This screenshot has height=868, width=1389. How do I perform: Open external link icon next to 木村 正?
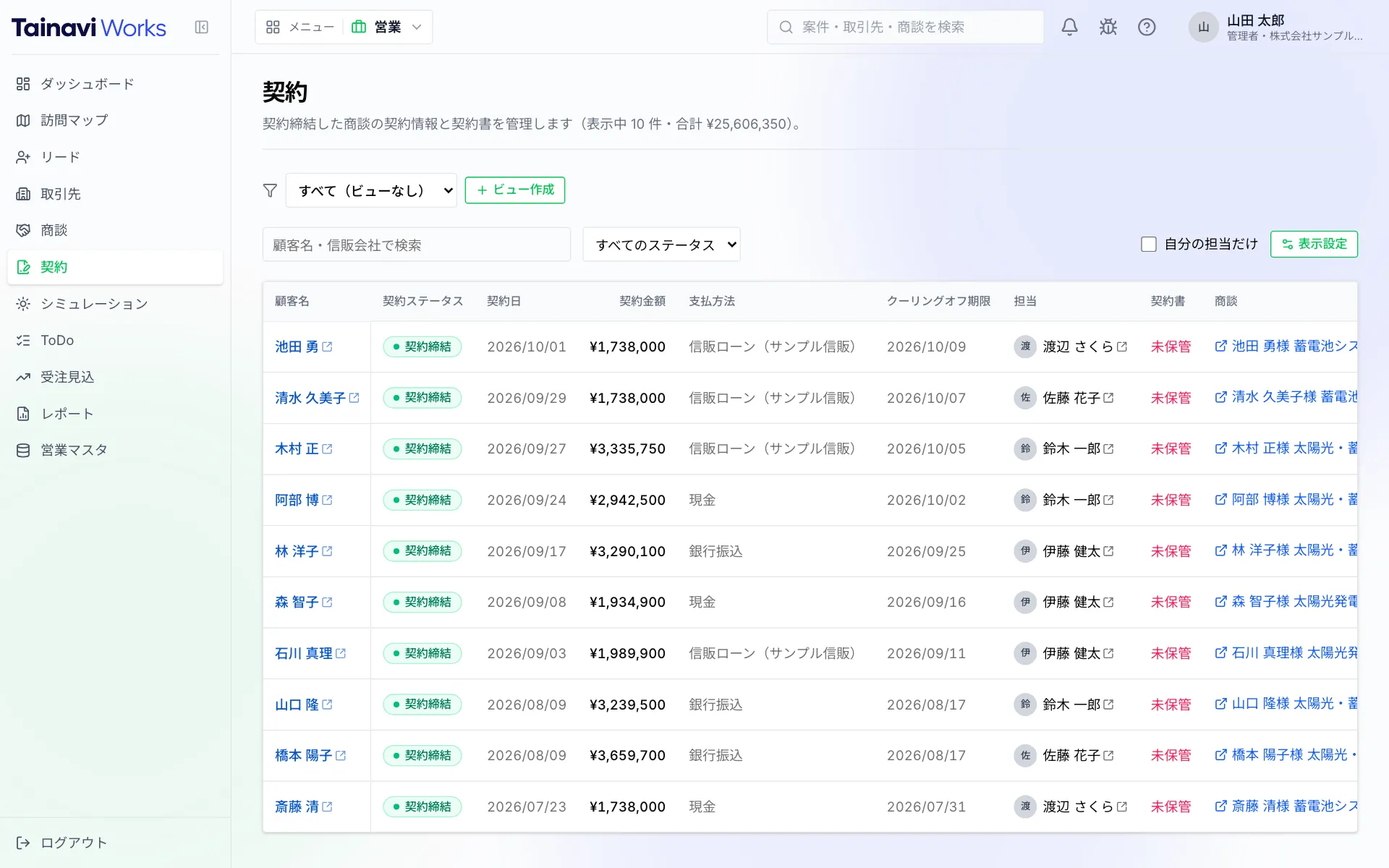pos(327,448)
